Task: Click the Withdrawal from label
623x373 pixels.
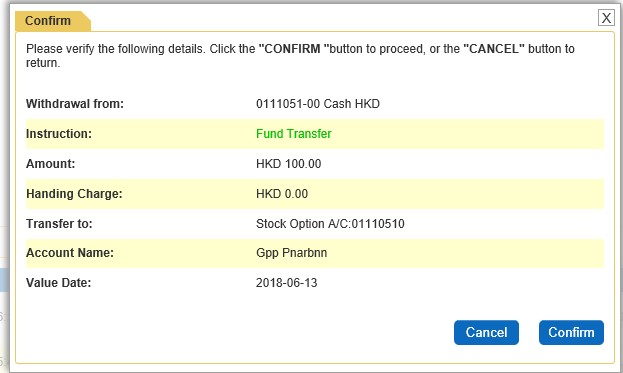Action: click(x=75, y=104)
